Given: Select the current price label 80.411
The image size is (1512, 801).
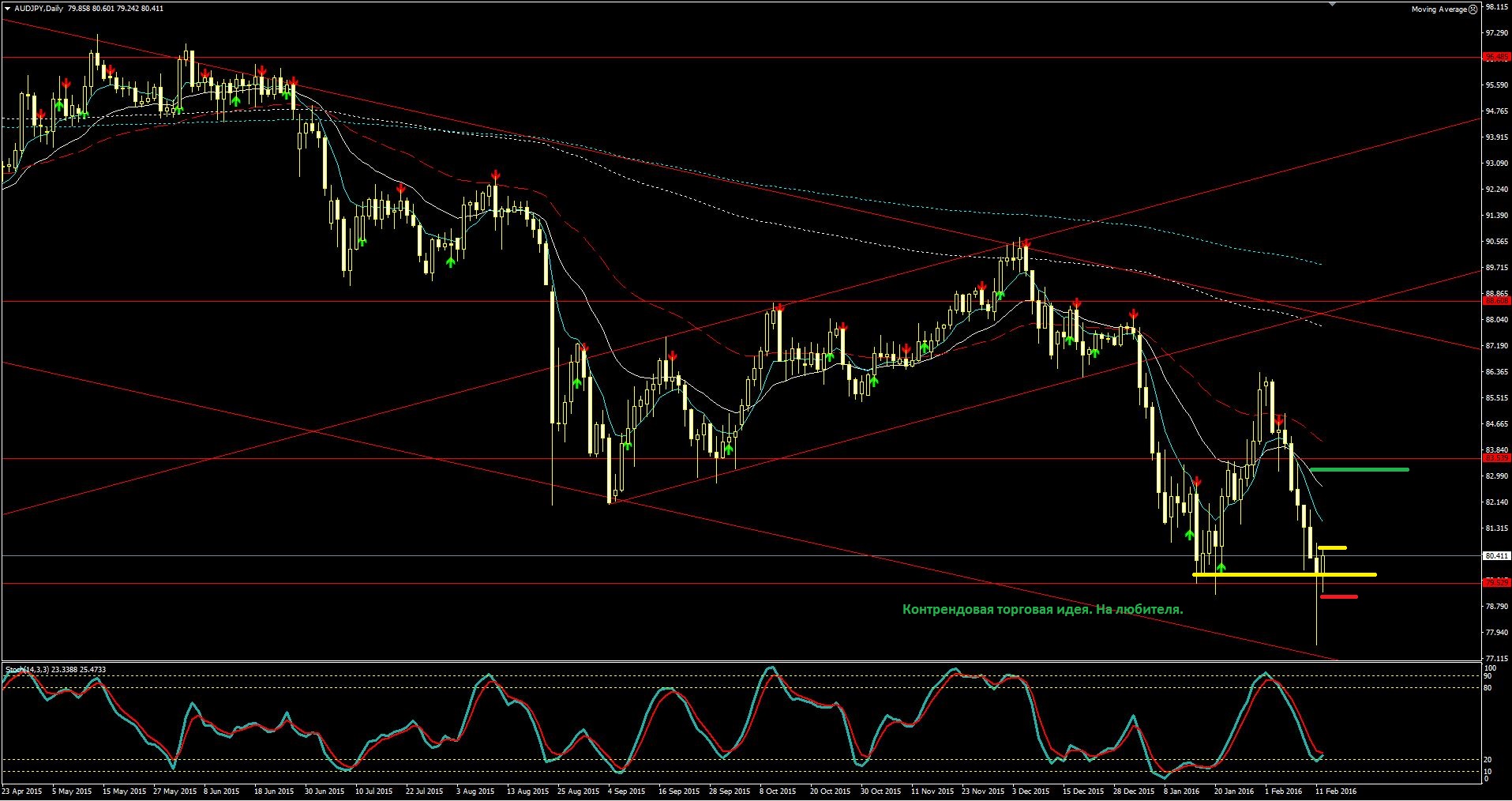Looking at the screenshot, I should 1496,556.
